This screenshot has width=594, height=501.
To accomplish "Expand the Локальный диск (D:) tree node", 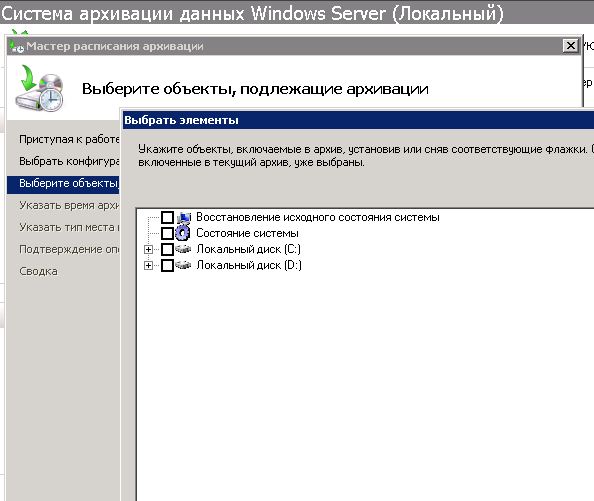I will [148, 265].
